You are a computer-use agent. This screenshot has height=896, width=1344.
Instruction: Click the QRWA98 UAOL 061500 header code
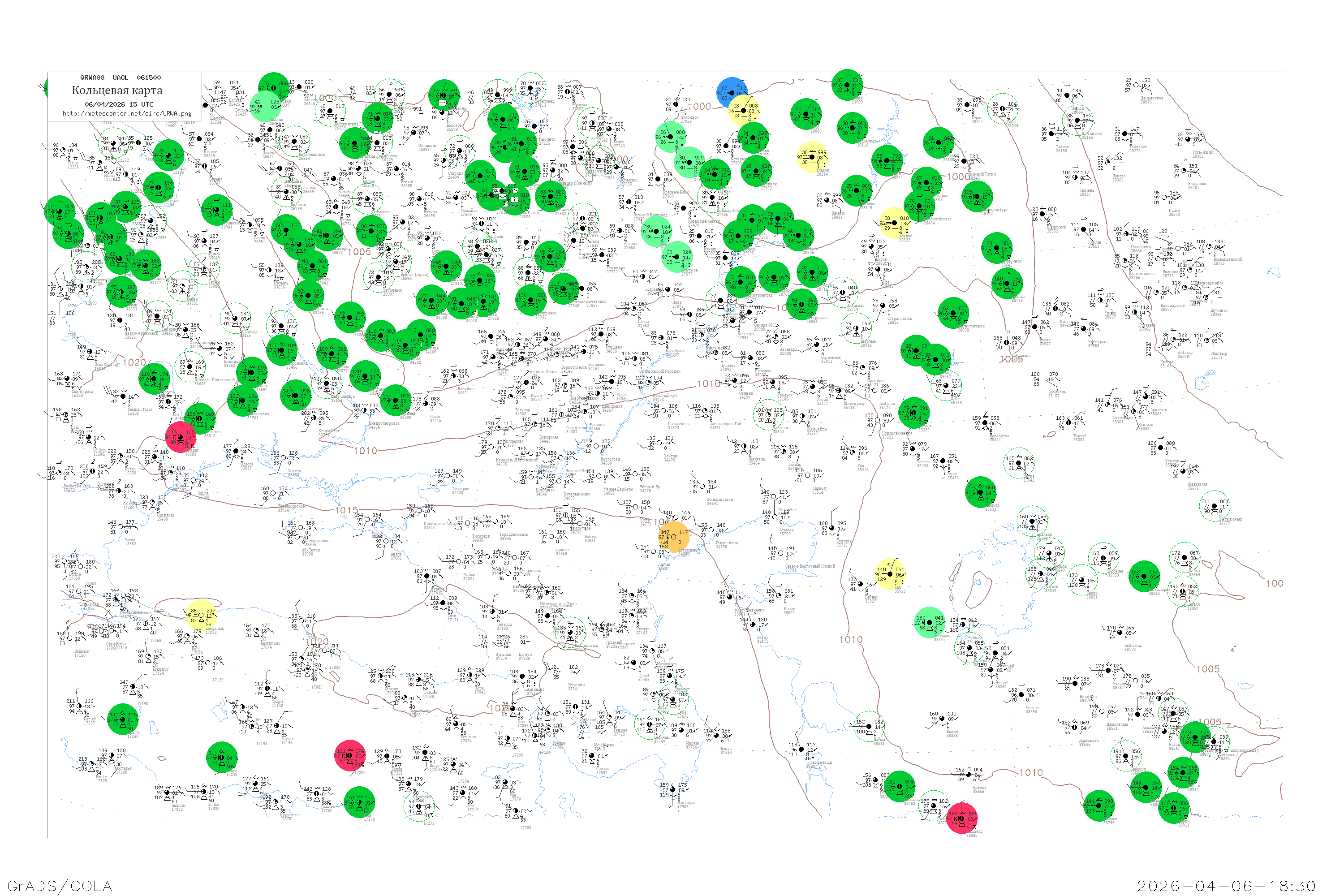[x=120, y=77]
